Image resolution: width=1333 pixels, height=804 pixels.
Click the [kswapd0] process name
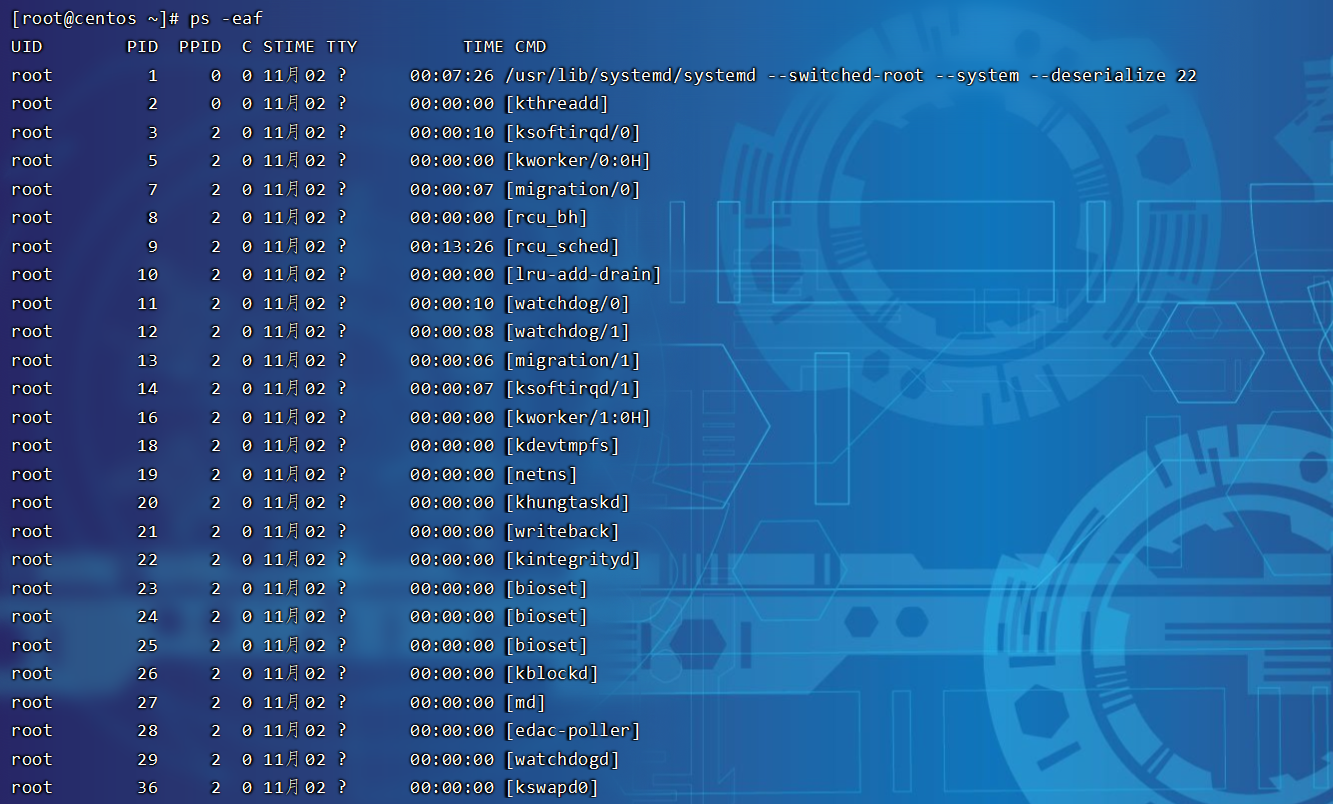(552, 787)
